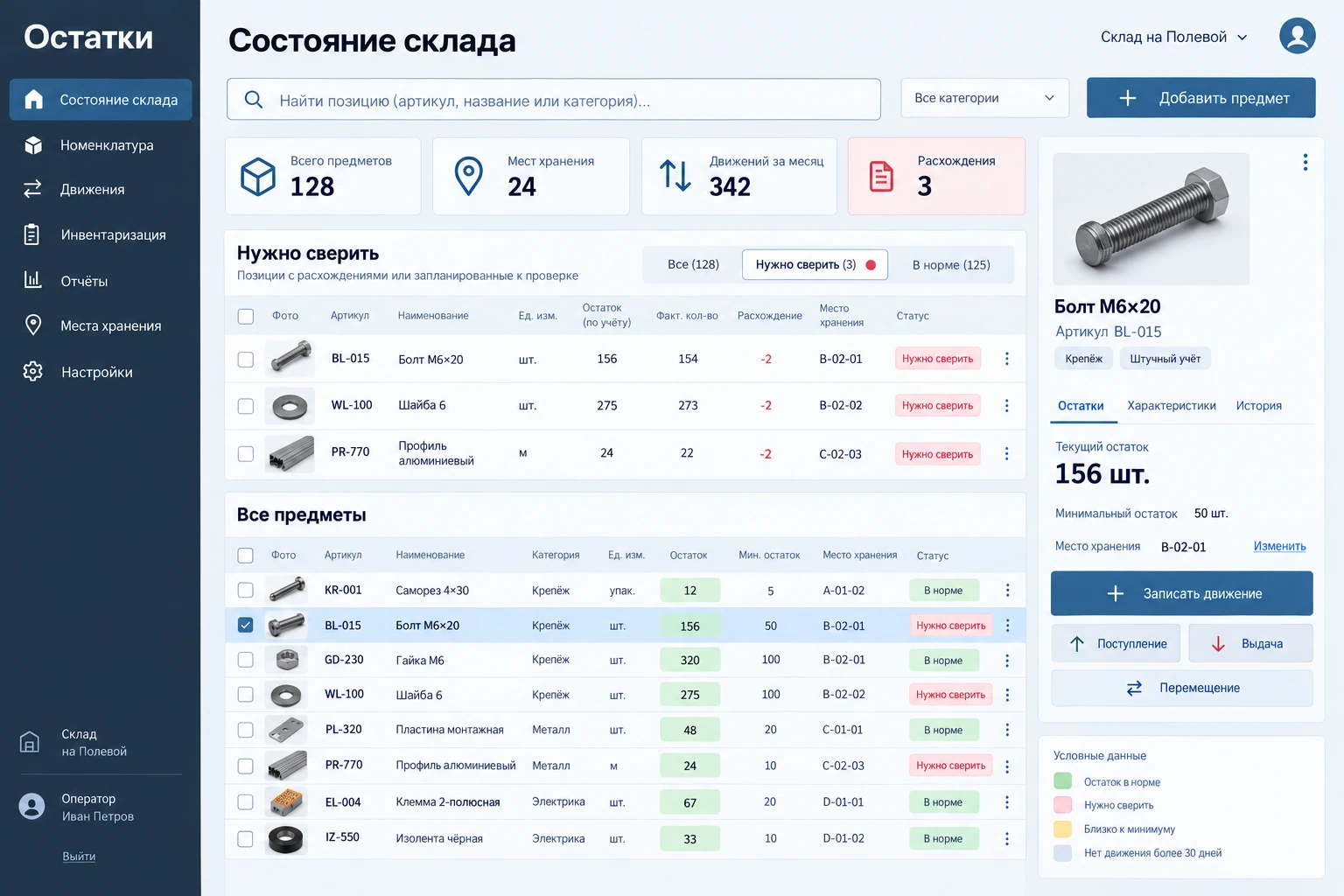The width and height of the screenshot is (1344, 896).
Task: Click the Движения arrows icon in sidebar
Action: (x=32, y=189)
